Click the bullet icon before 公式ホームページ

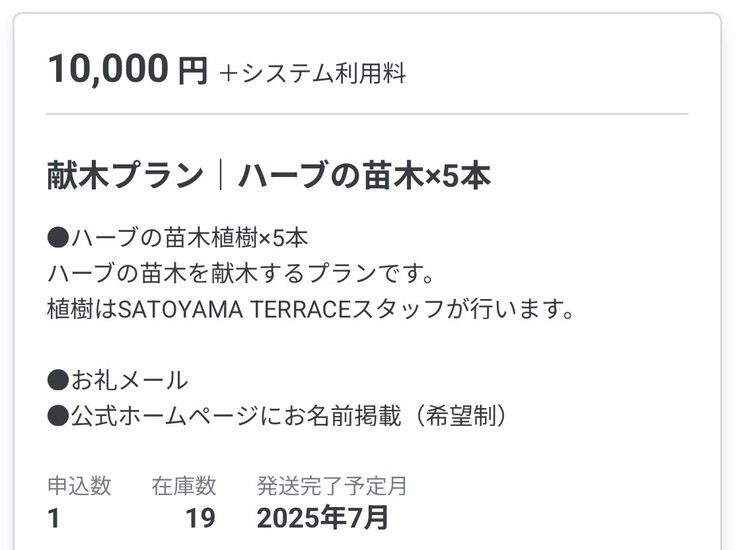pos(58,416)
